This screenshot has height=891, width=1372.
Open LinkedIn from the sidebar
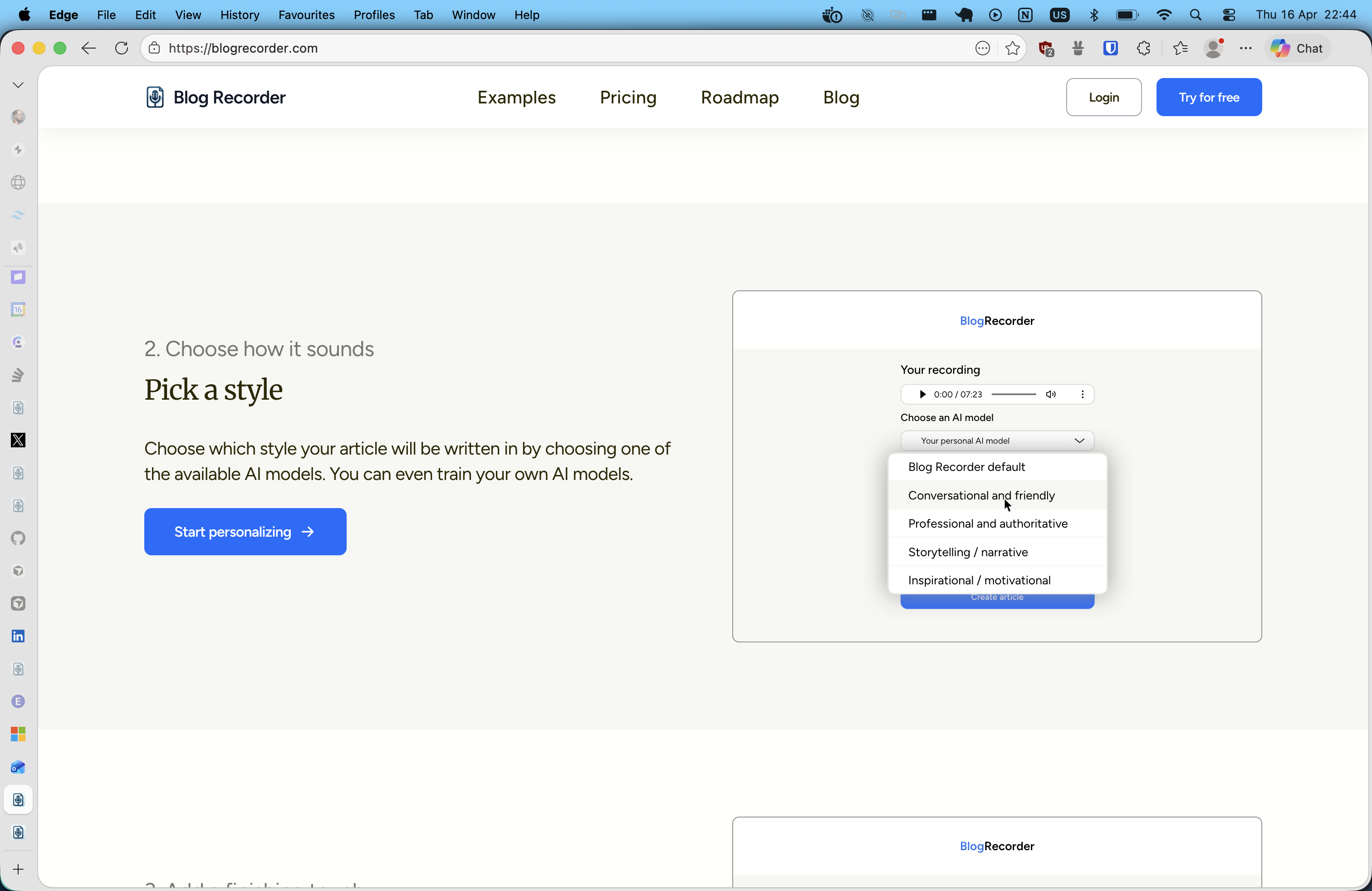tap(18, 636)
